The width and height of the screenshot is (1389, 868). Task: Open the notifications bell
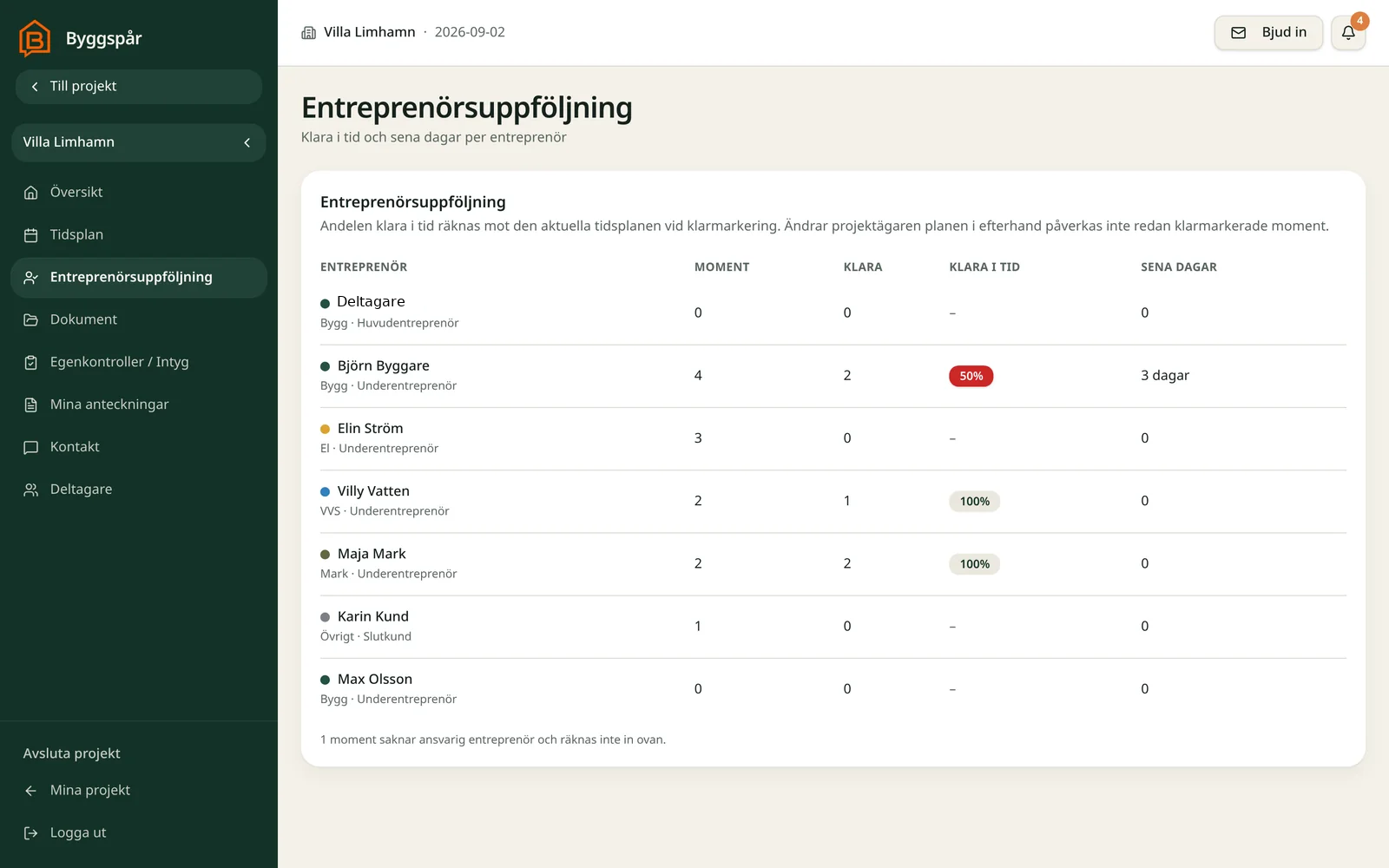pos(1348,33)
